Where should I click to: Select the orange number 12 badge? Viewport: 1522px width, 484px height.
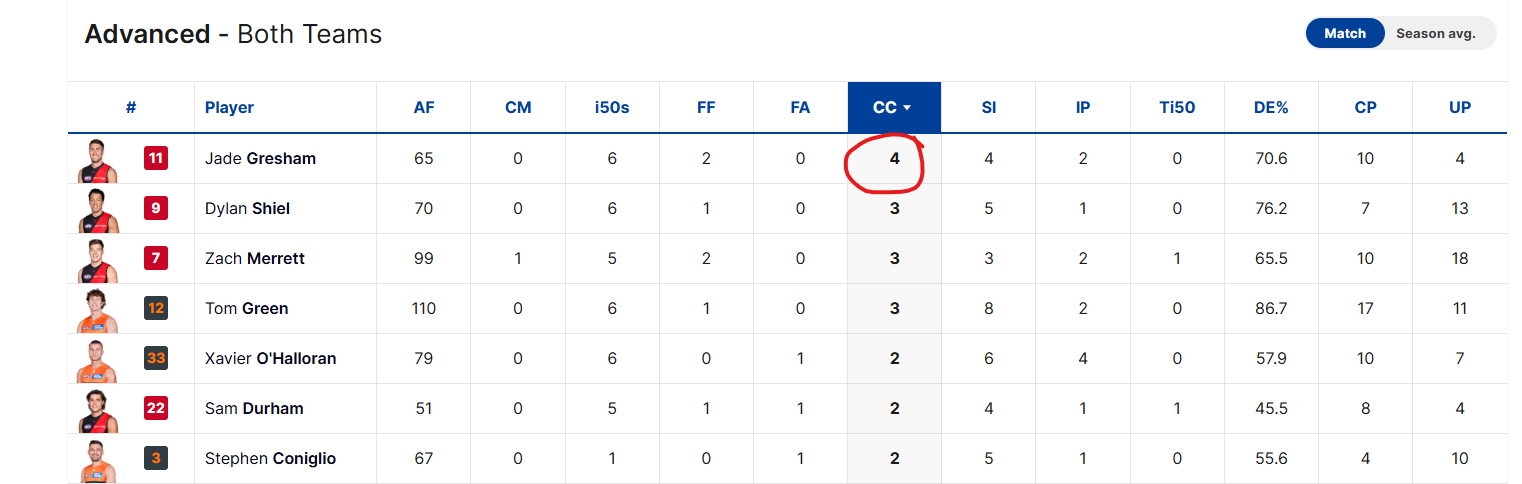pos(156,308)
